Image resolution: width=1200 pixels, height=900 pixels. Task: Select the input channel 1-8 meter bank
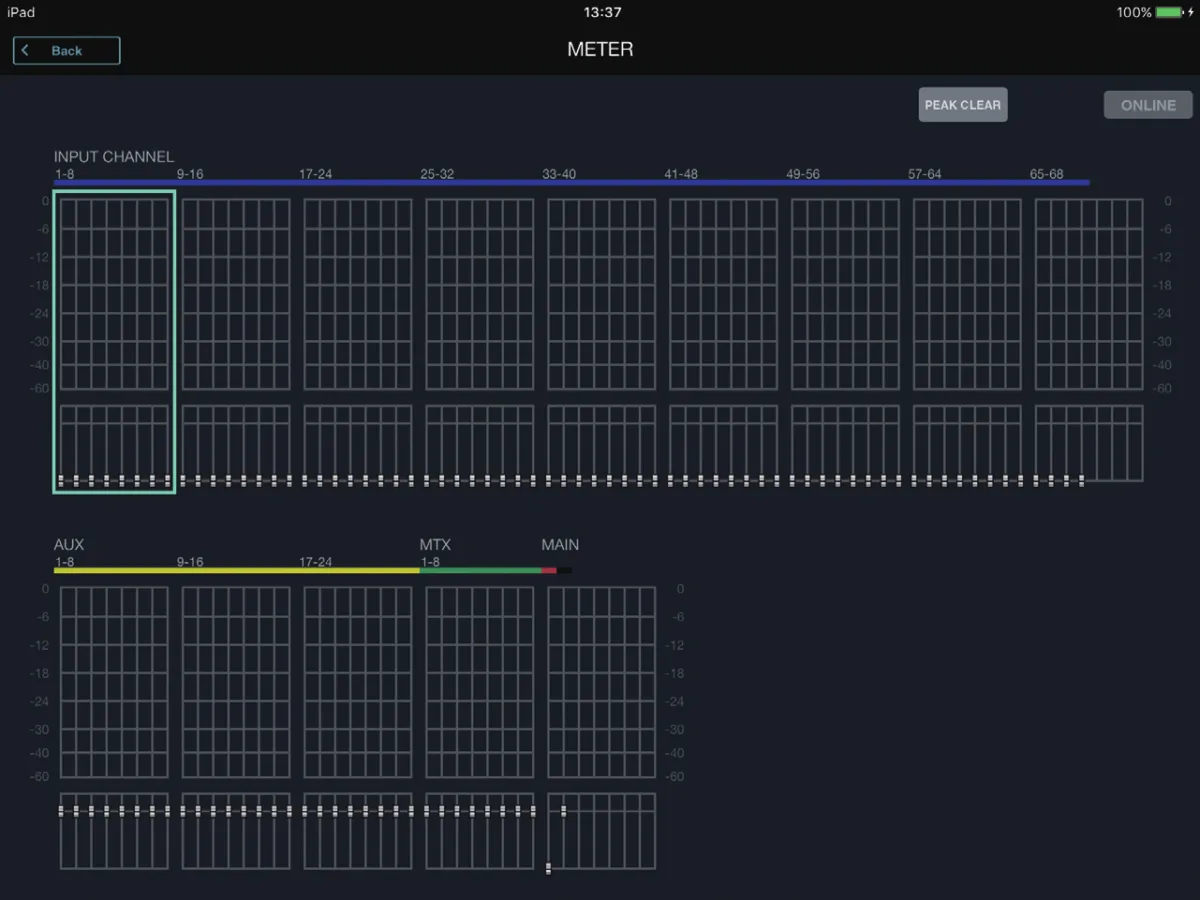pos(114,341)
